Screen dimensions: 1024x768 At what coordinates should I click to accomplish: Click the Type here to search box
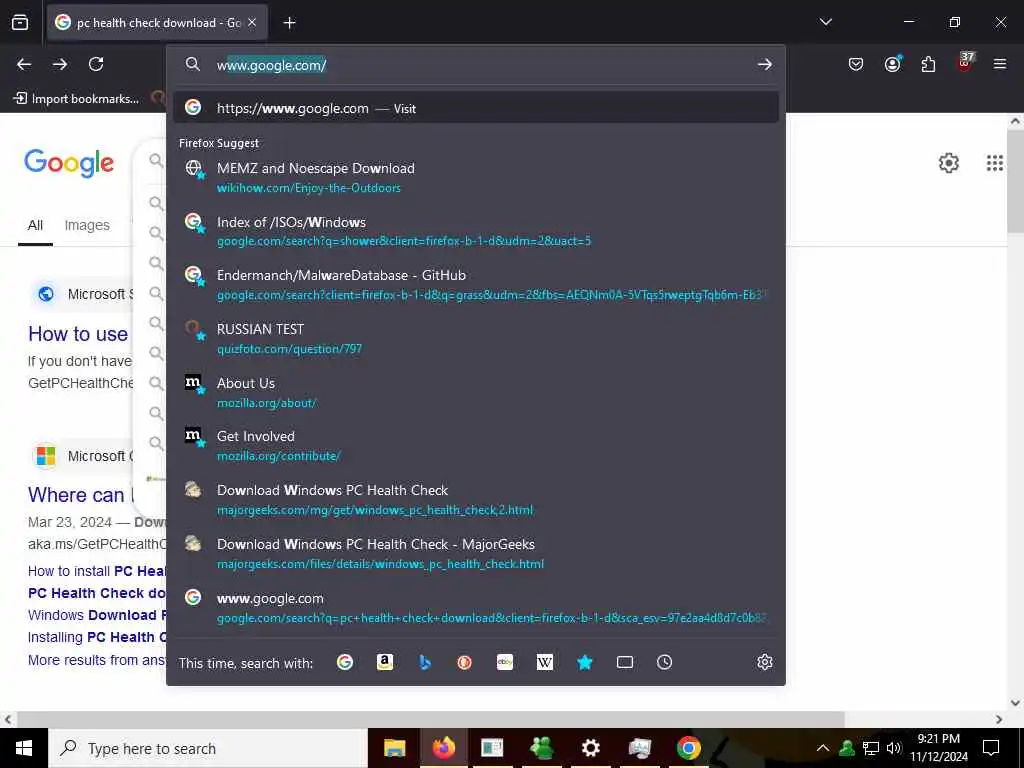tap(208, 748)
